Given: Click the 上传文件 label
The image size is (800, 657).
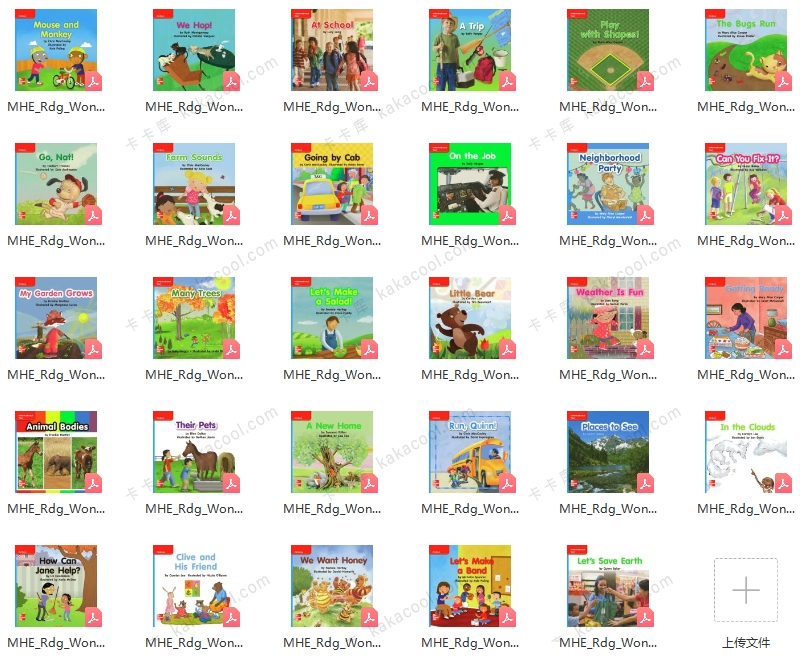Looking at the screenshot, I should pos(746,643).
